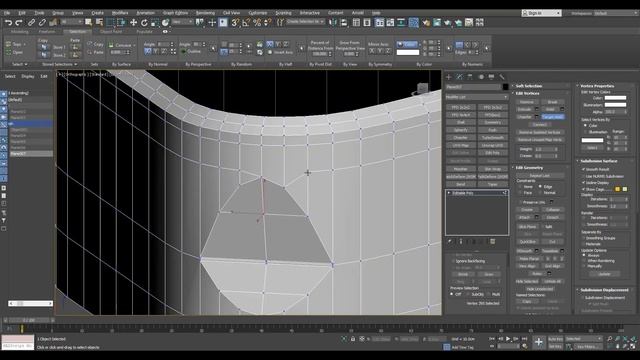Toggle the Percent Snap icon
This screenshot has width=640, height=360.
[257, 23]
